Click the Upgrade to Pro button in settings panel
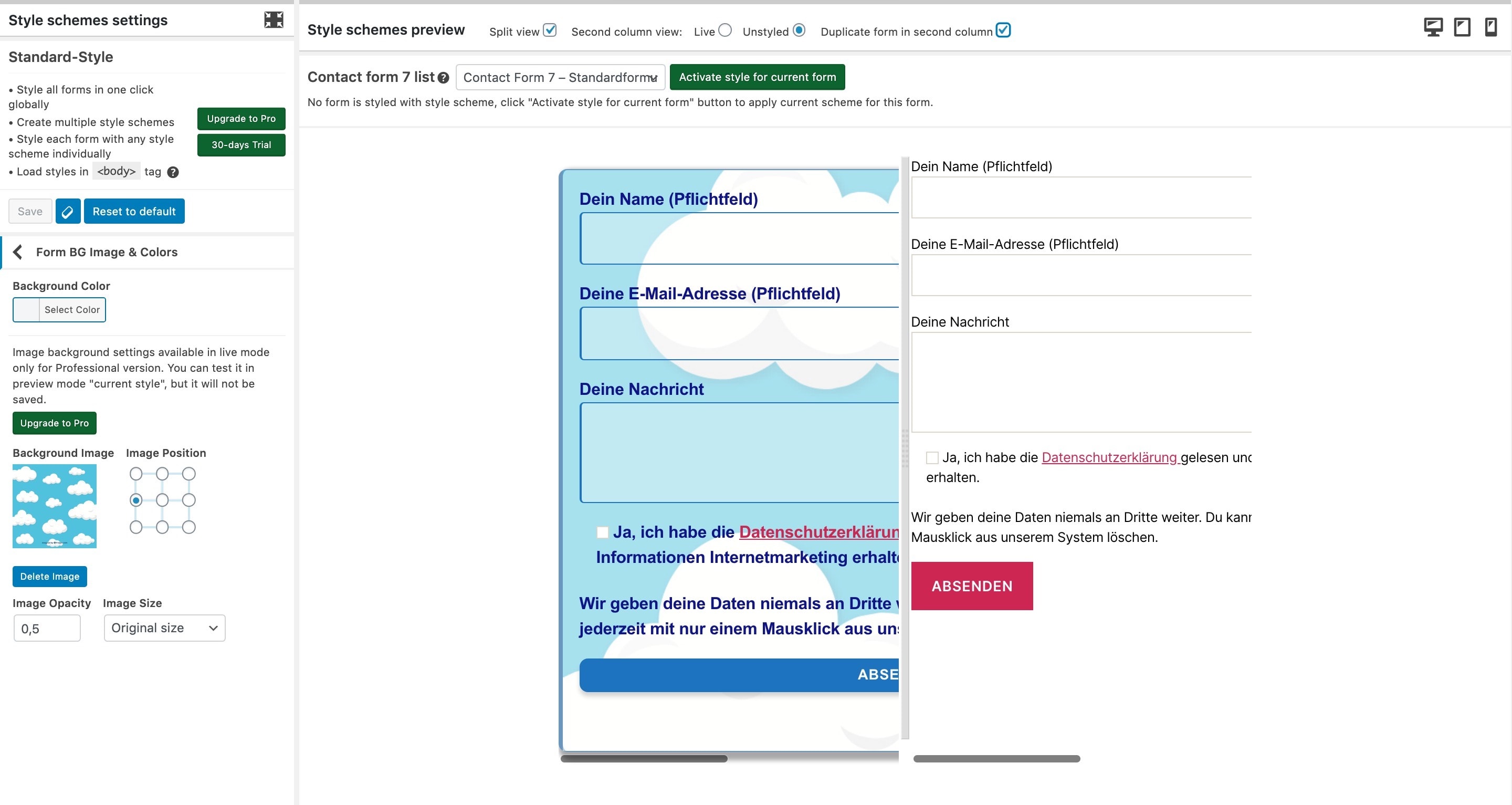 coord(242,118)
